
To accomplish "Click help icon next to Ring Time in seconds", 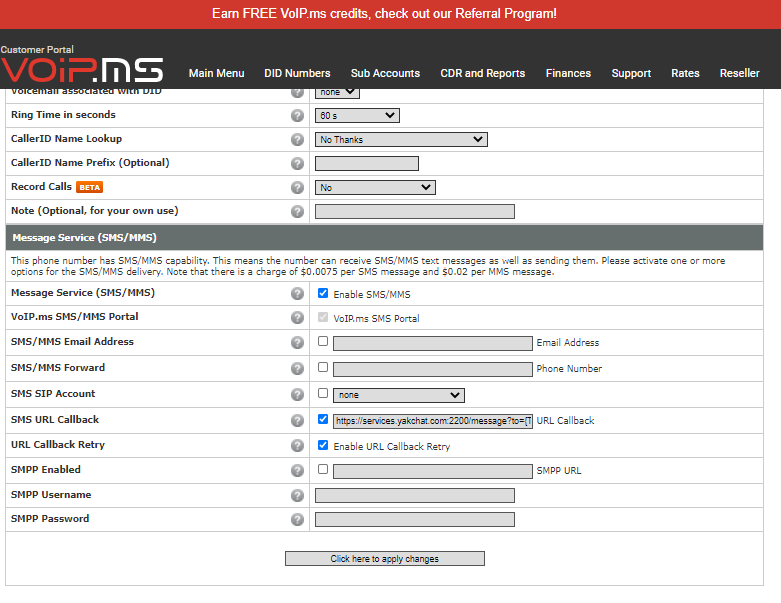I will (x=297, y=116).
